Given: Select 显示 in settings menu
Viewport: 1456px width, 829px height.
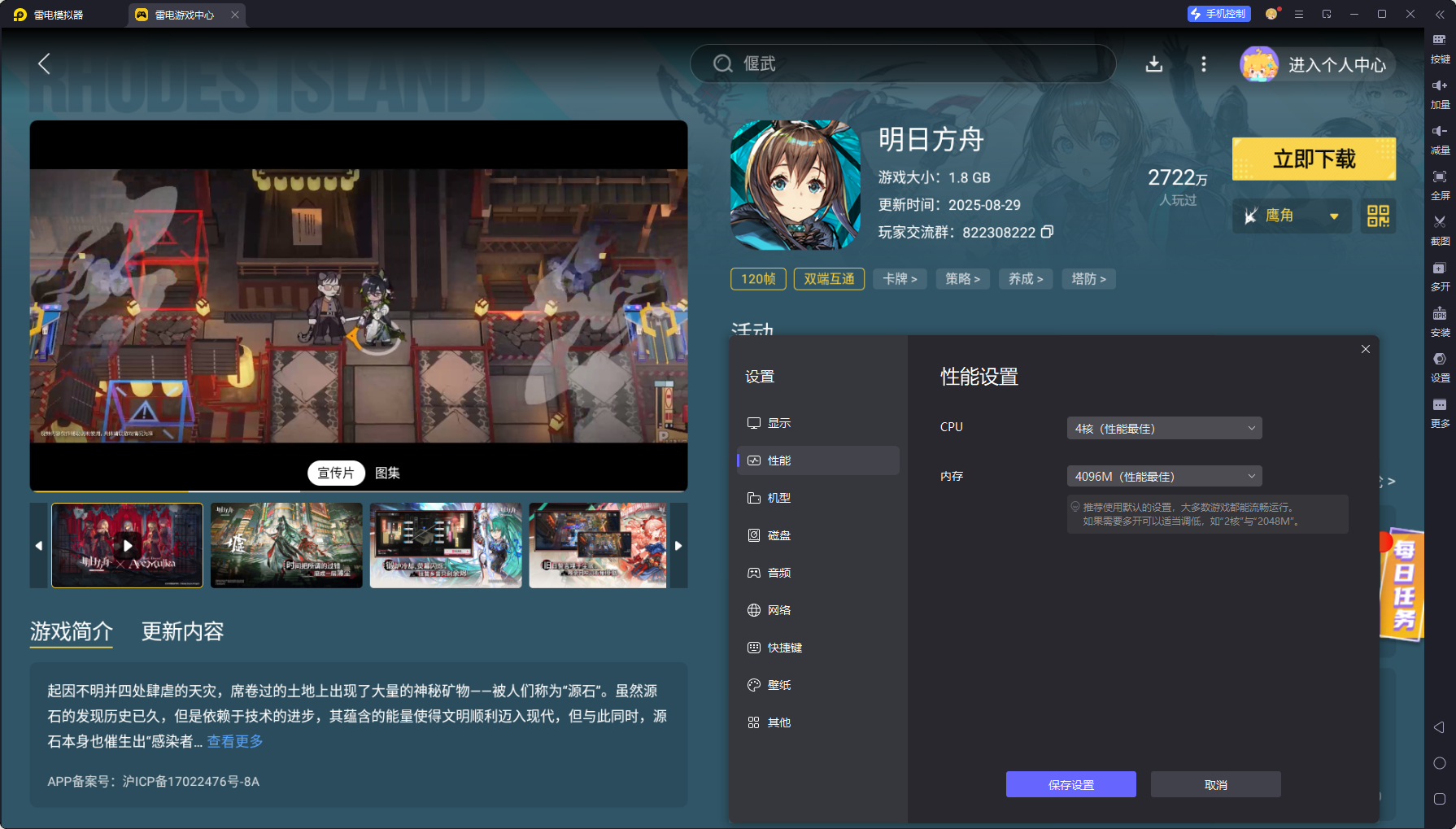Looking at the screenshot, I should 817,423.
